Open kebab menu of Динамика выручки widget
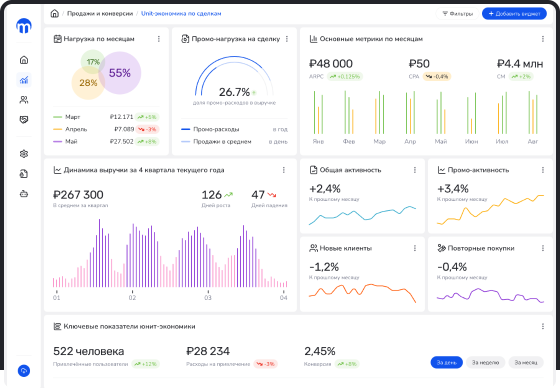This screenshot has width=560, height=388. coord(284,170)
